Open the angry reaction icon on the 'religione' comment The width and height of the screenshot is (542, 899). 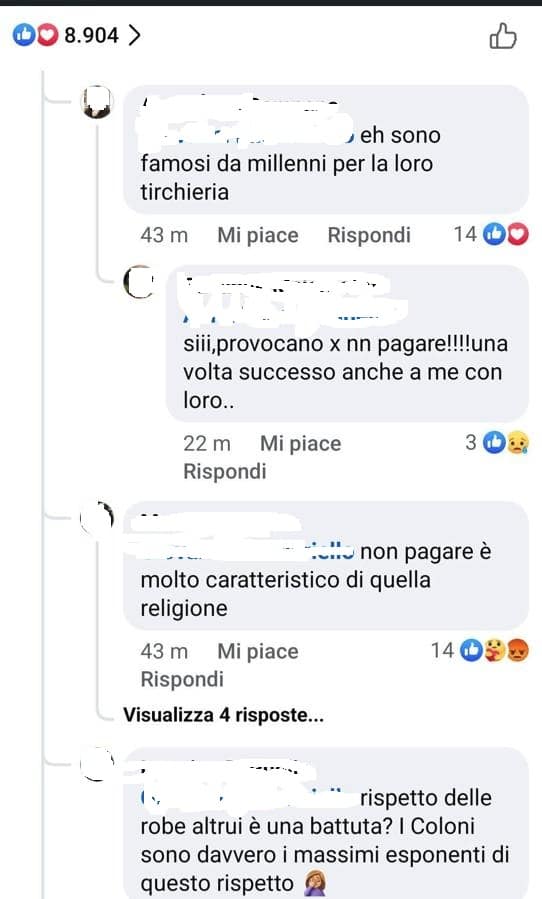tap(517, 650)
